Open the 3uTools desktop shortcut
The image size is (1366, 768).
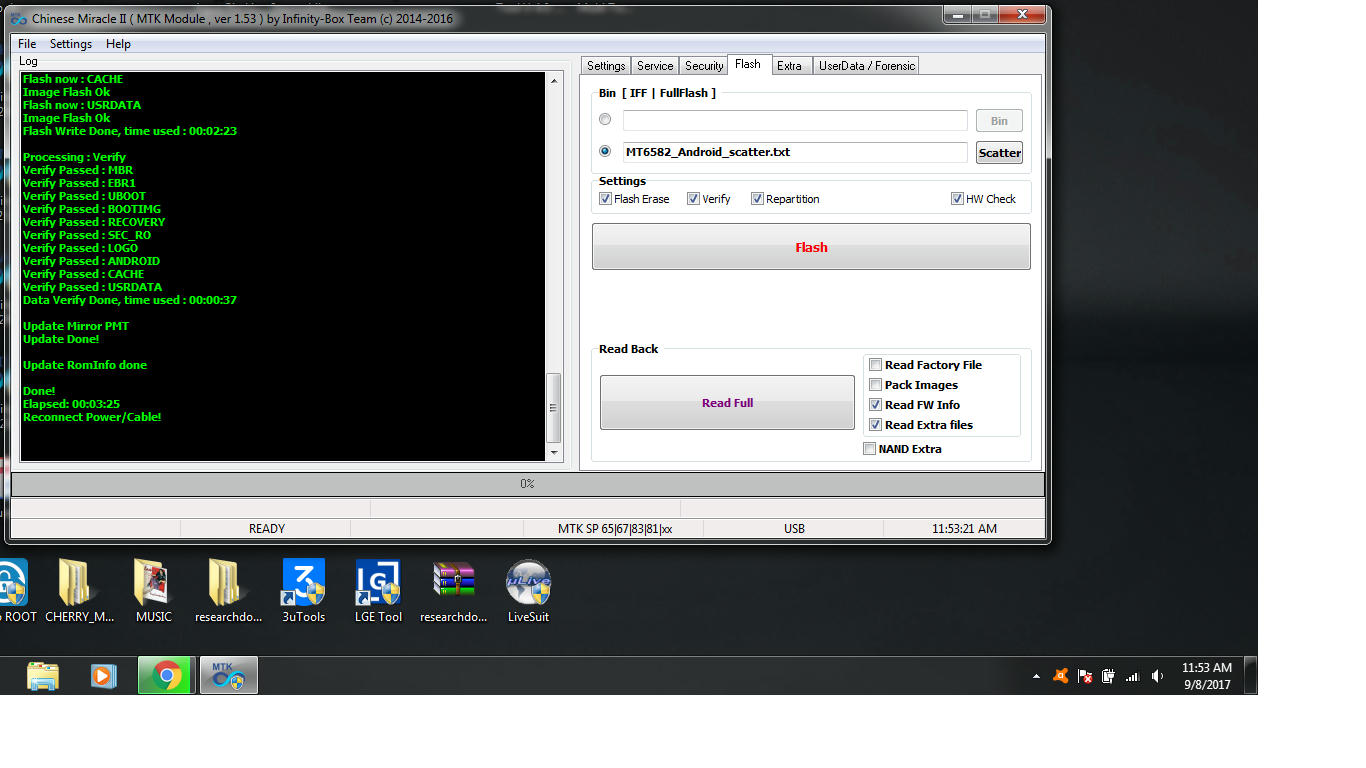pos(303,591)
